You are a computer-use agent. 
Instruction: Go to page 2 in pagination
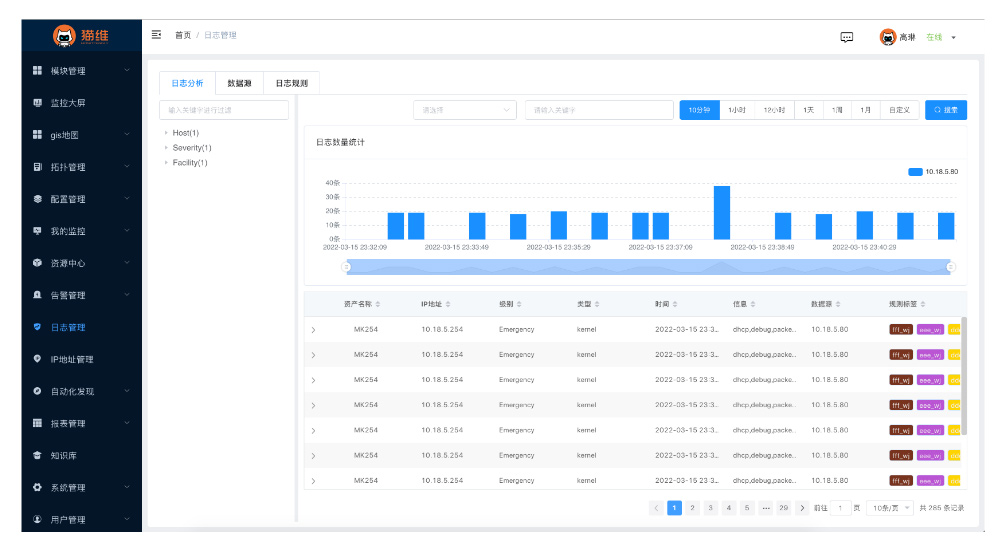click(x=692, y=508)
